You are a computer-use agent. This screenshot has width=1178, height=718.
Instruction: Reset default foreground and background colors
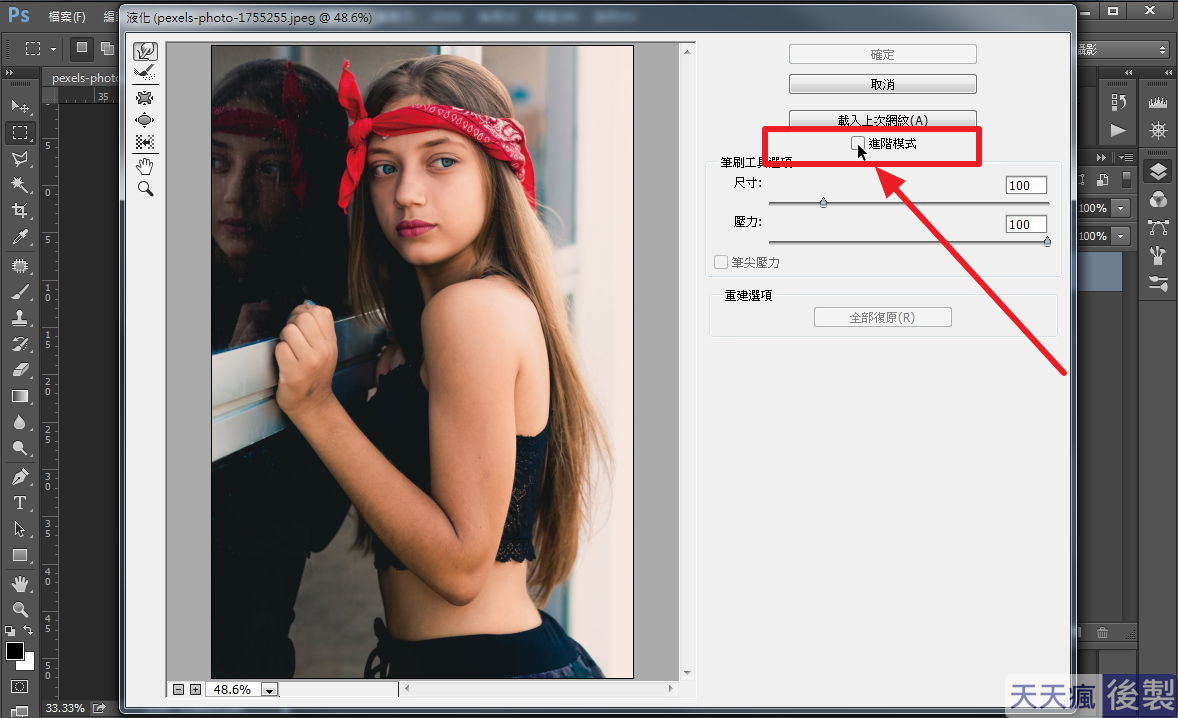coord(9,630)
